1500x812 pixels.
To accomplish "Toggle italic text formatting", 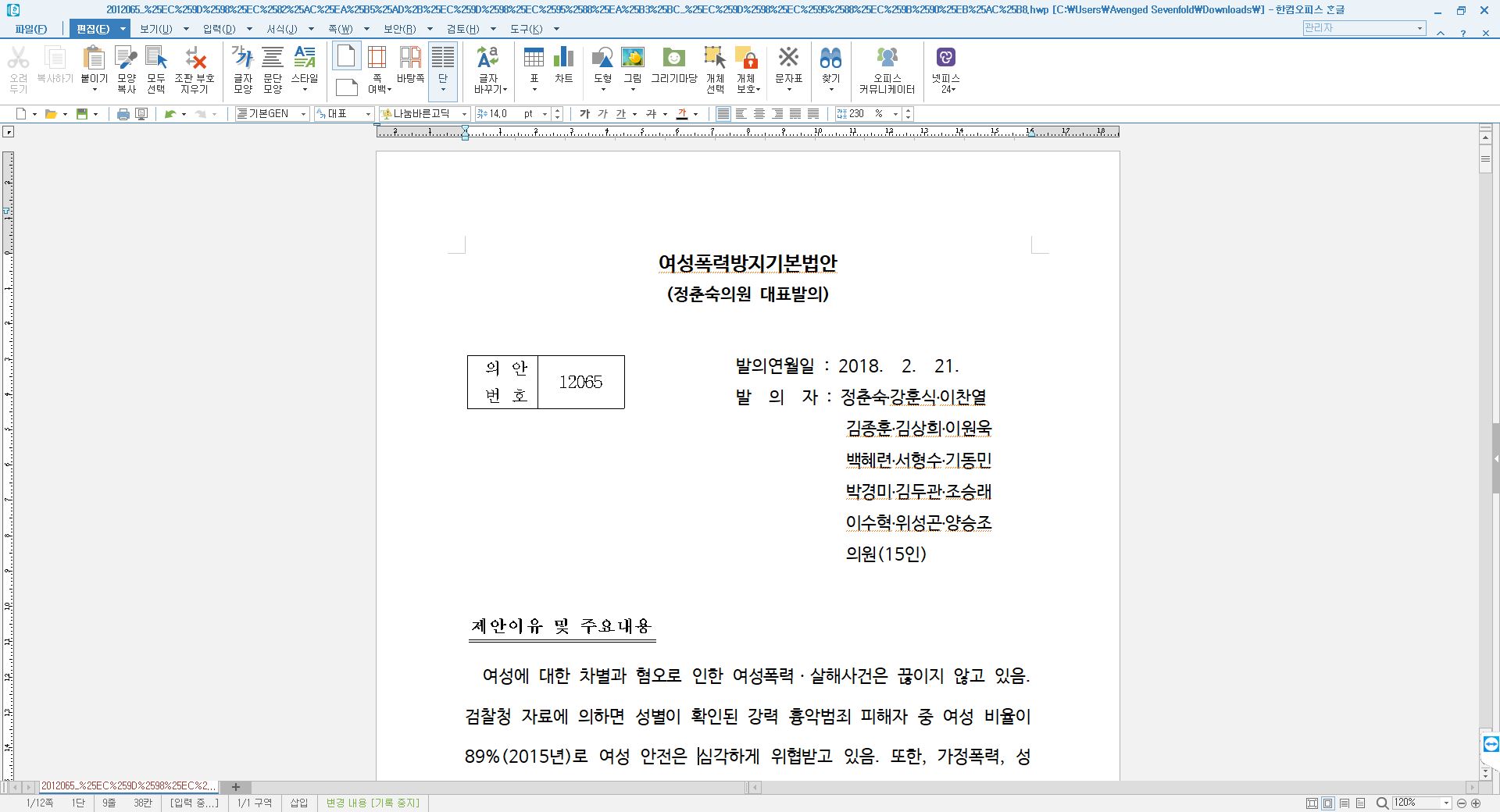I will pos(602,114).
